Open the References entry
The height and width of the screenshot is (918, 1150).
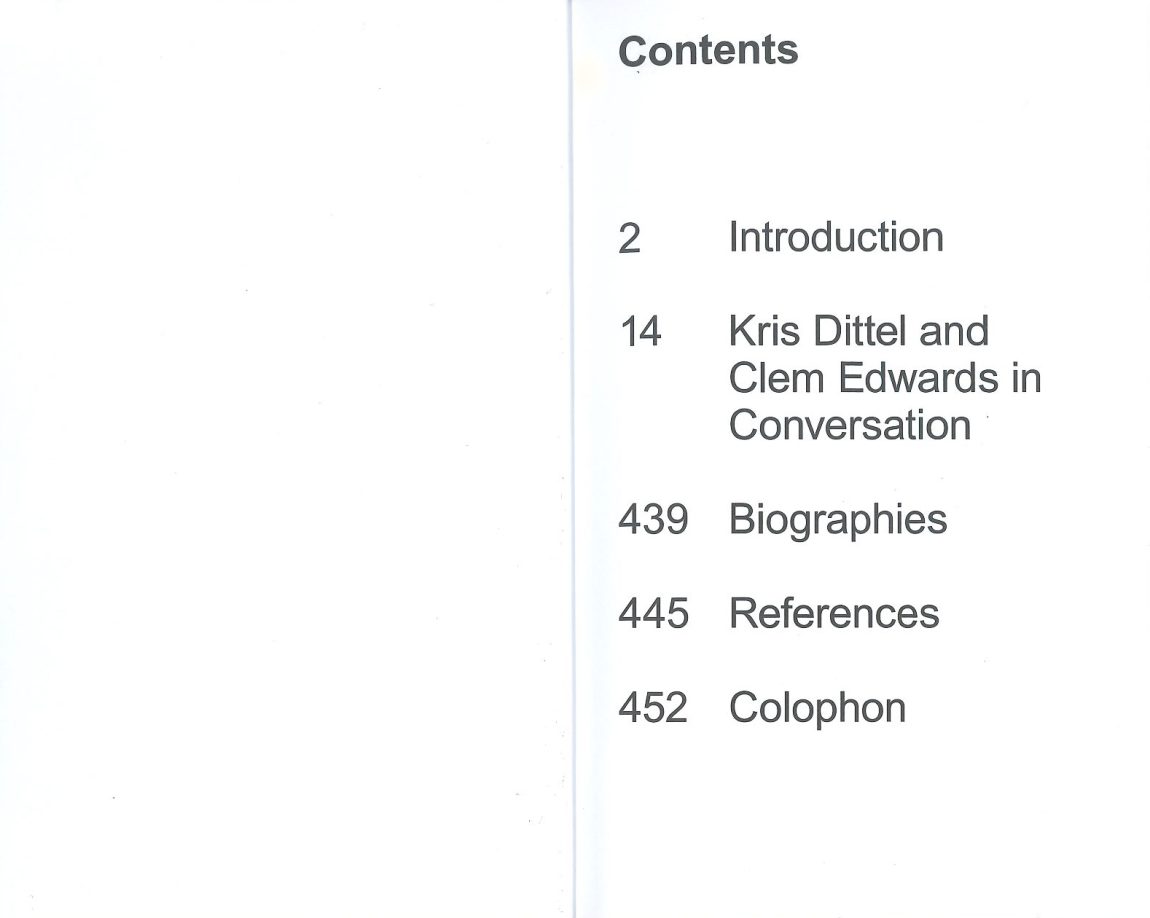click(834, 613)
